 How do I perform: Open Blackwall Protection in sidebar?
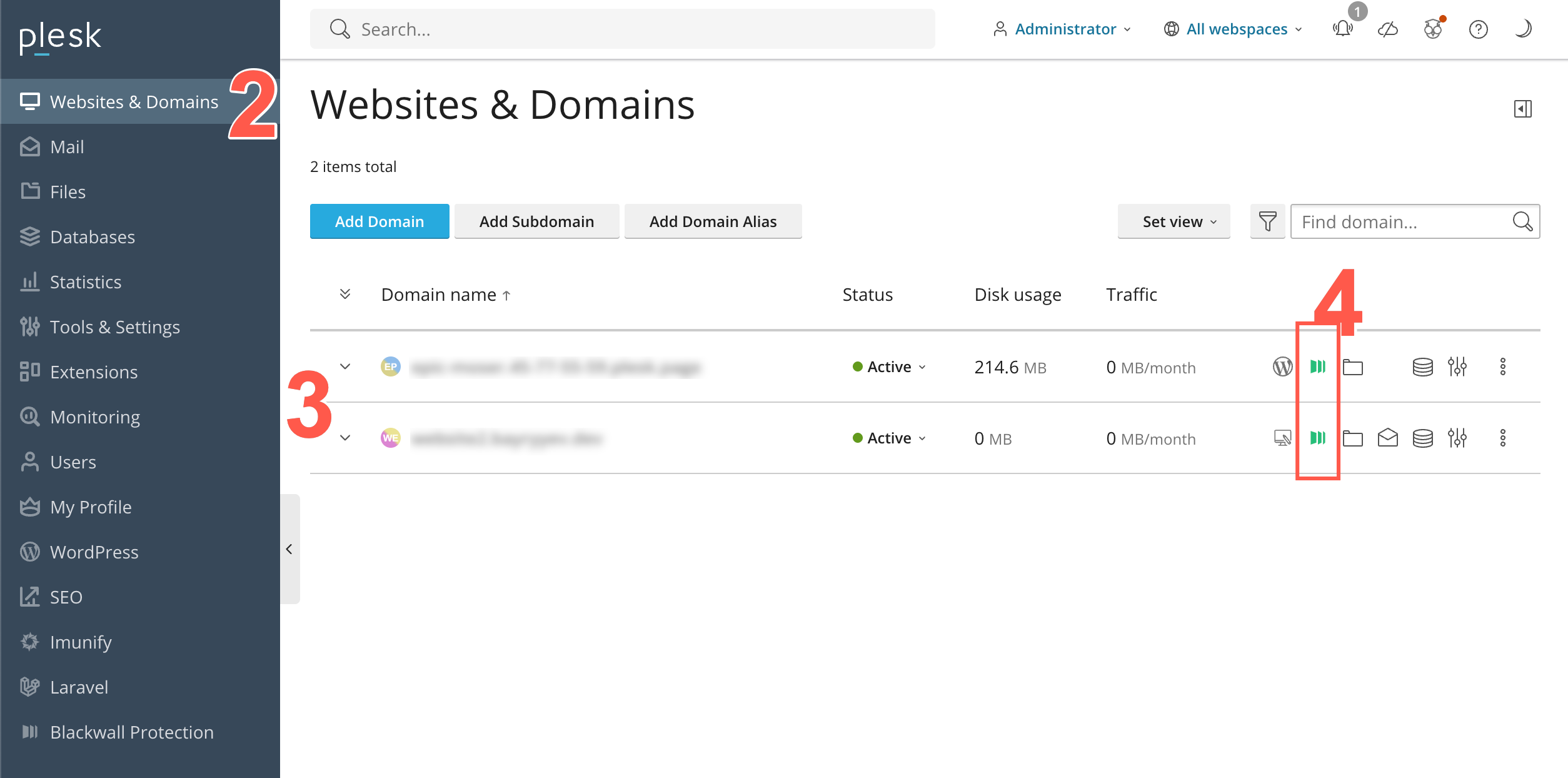pos(131,732)
